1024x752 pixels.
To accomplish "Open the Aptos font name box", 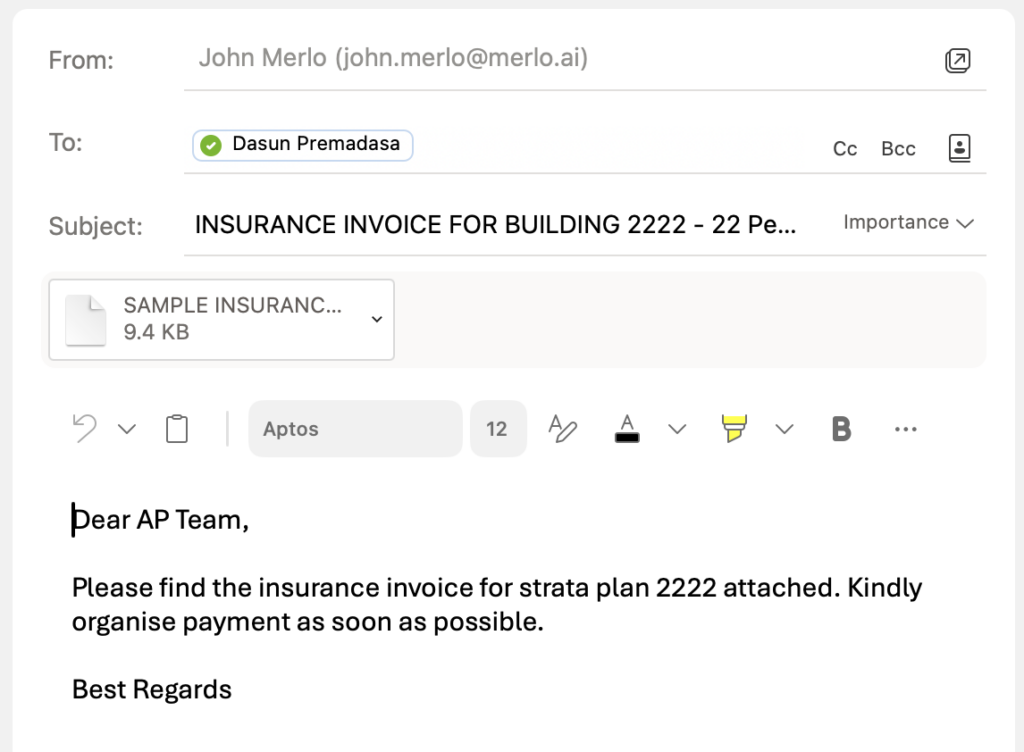I will [355, 429].
